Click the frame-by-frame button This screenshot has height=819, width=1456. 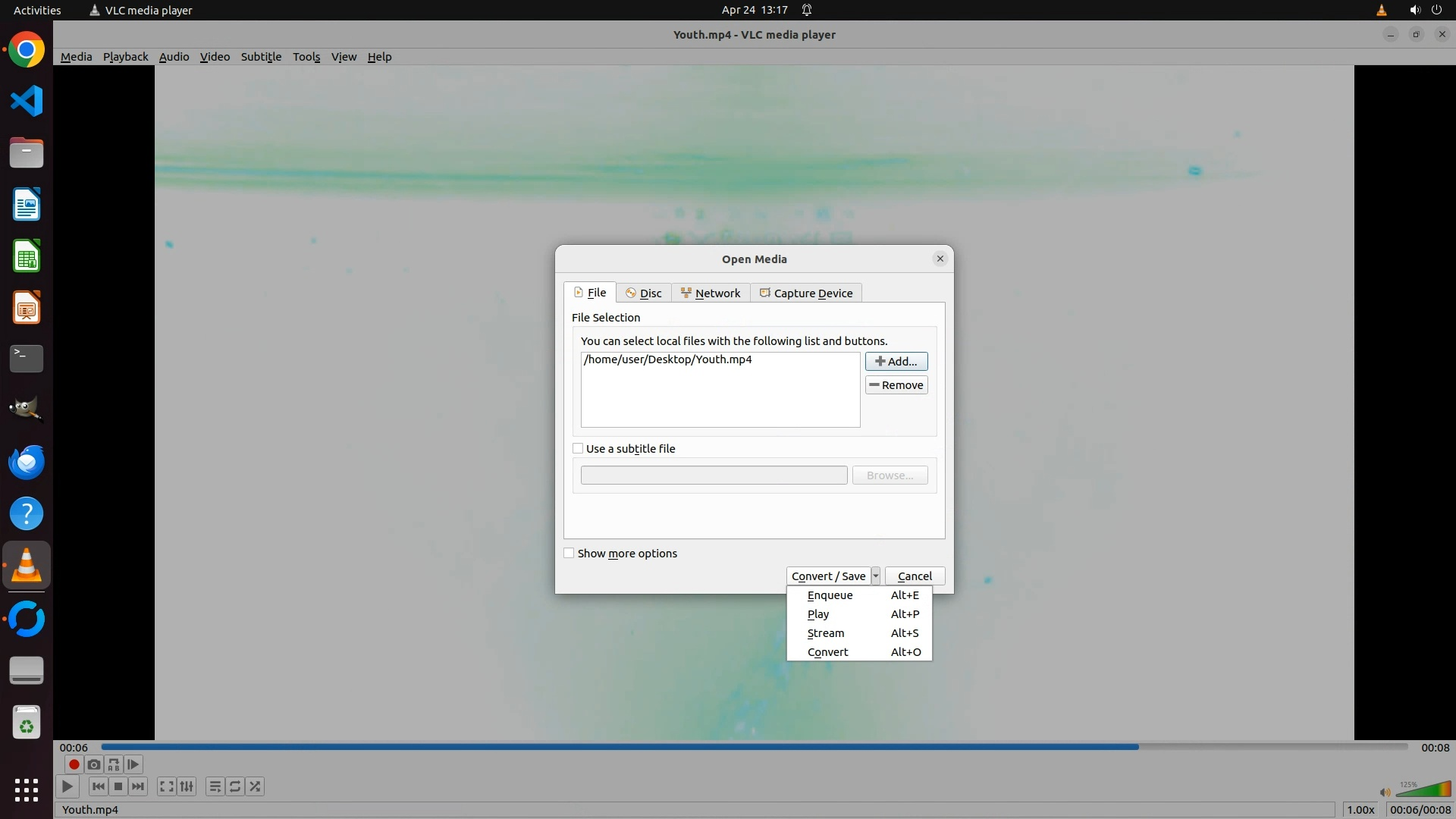click(133, 764)
